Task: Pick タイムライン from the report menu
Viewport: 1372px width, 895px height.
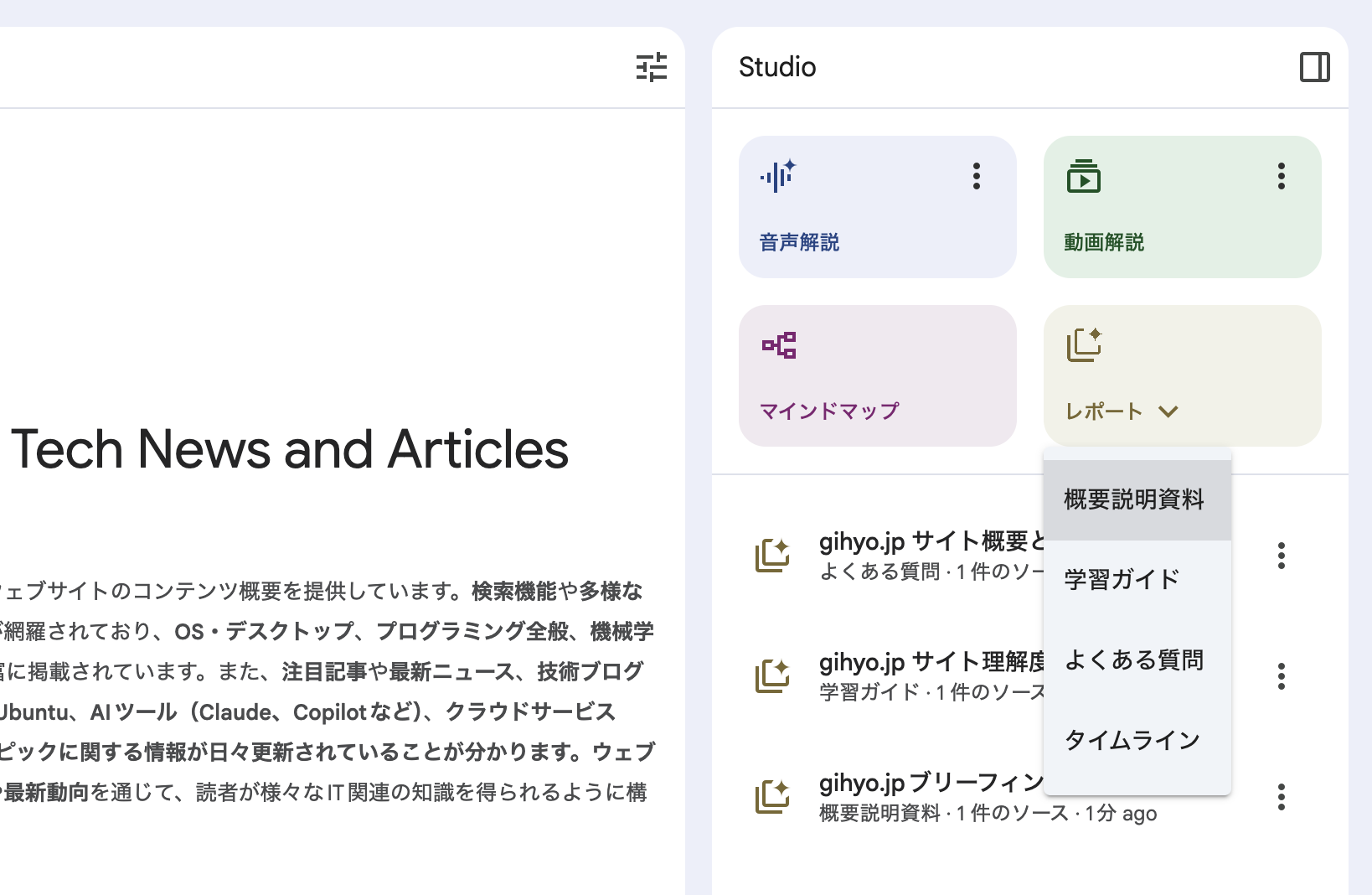Action: (x=1132, y=740)
